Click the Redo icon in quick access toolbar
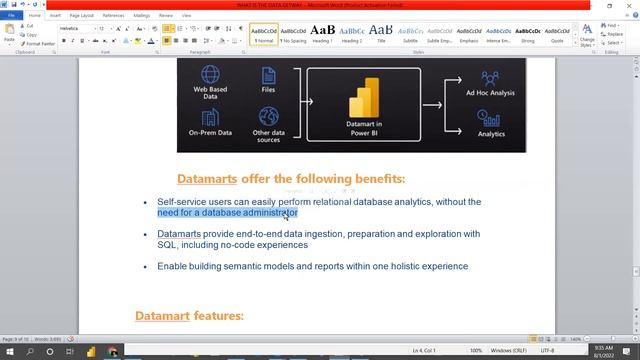Screen dimensions: 640x360 [35, 4]
